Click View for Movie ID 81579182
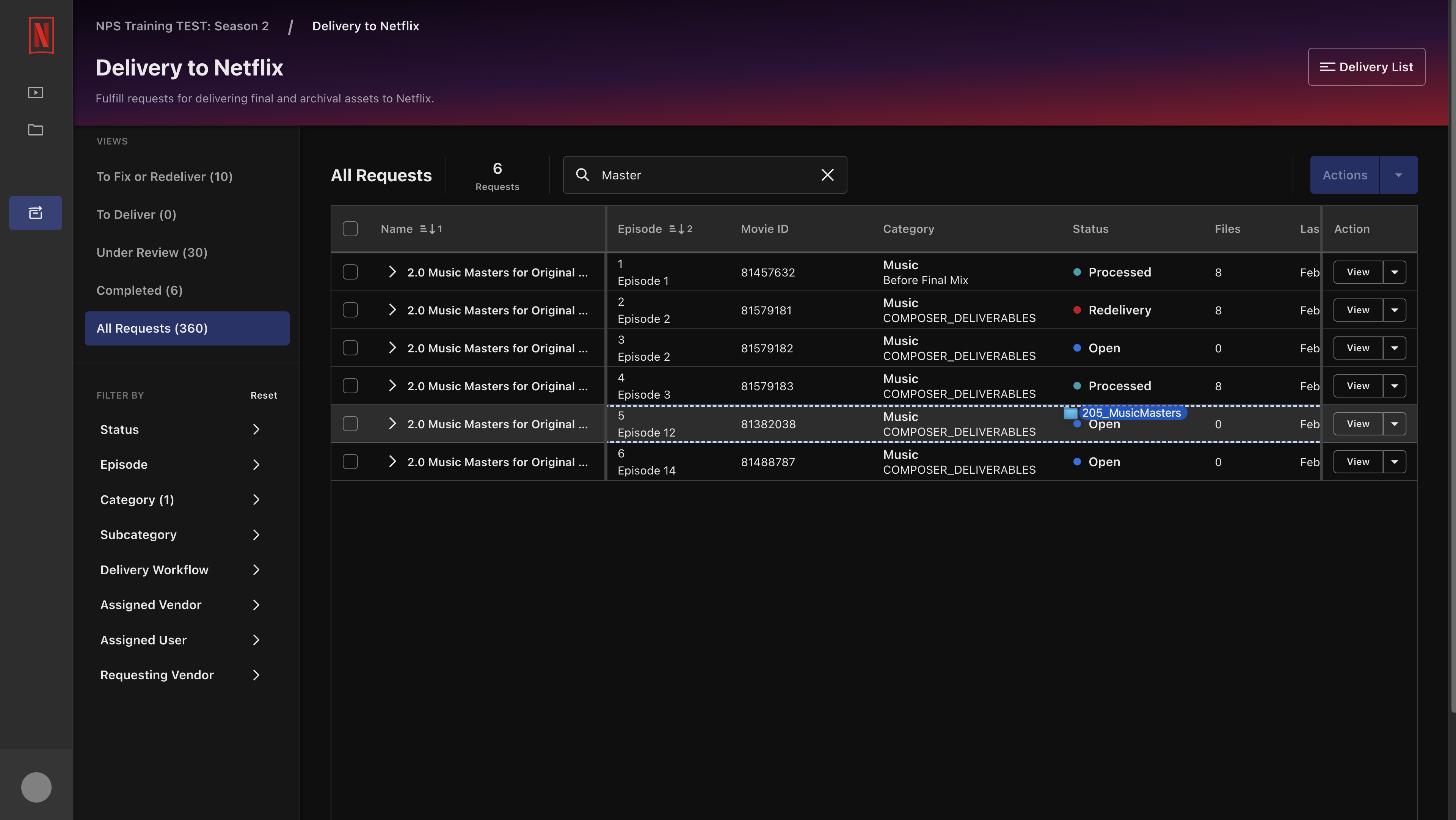1456x820 pixels. click(x=1358, y=348)
